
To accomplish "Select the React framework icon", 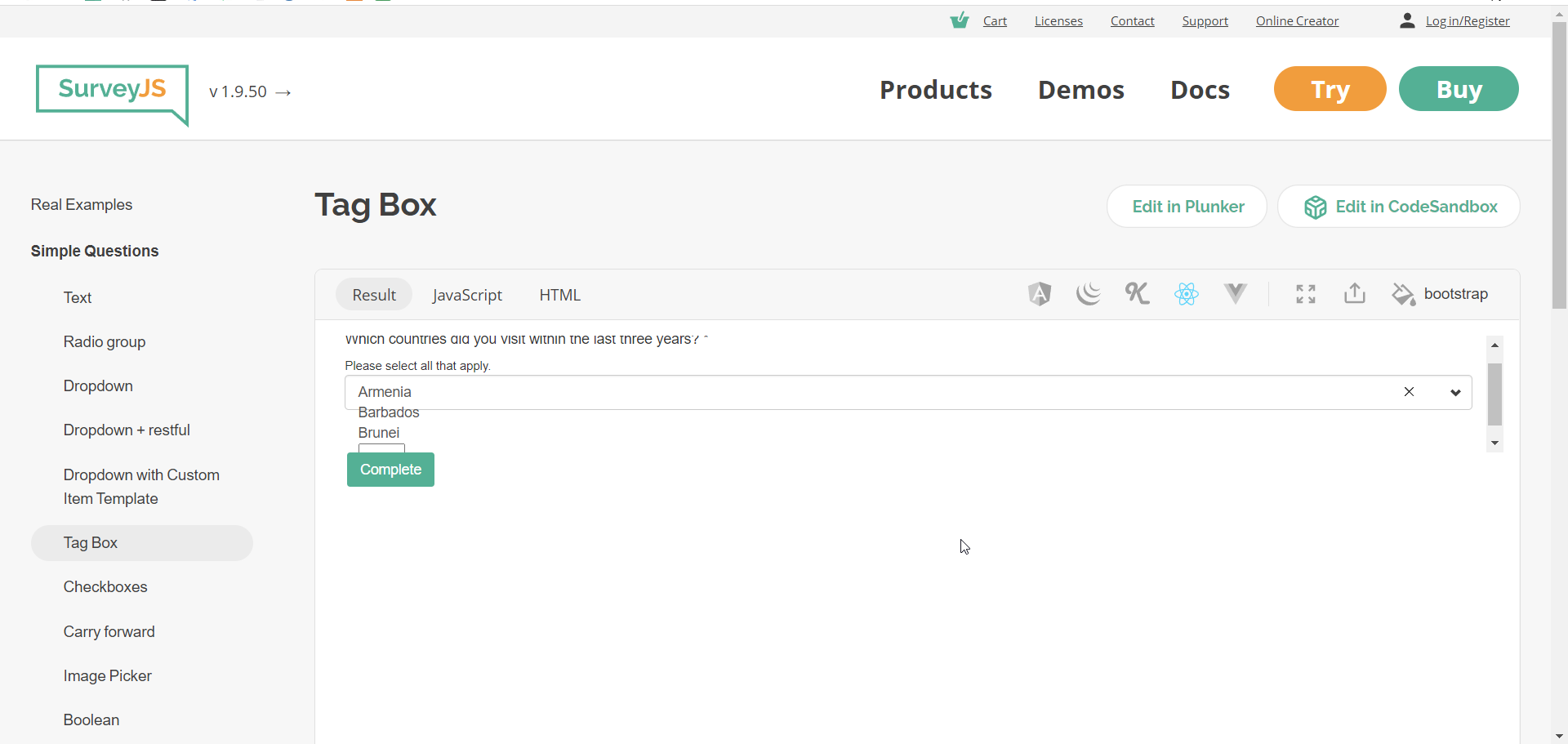I will click(x=1187, y=294).
